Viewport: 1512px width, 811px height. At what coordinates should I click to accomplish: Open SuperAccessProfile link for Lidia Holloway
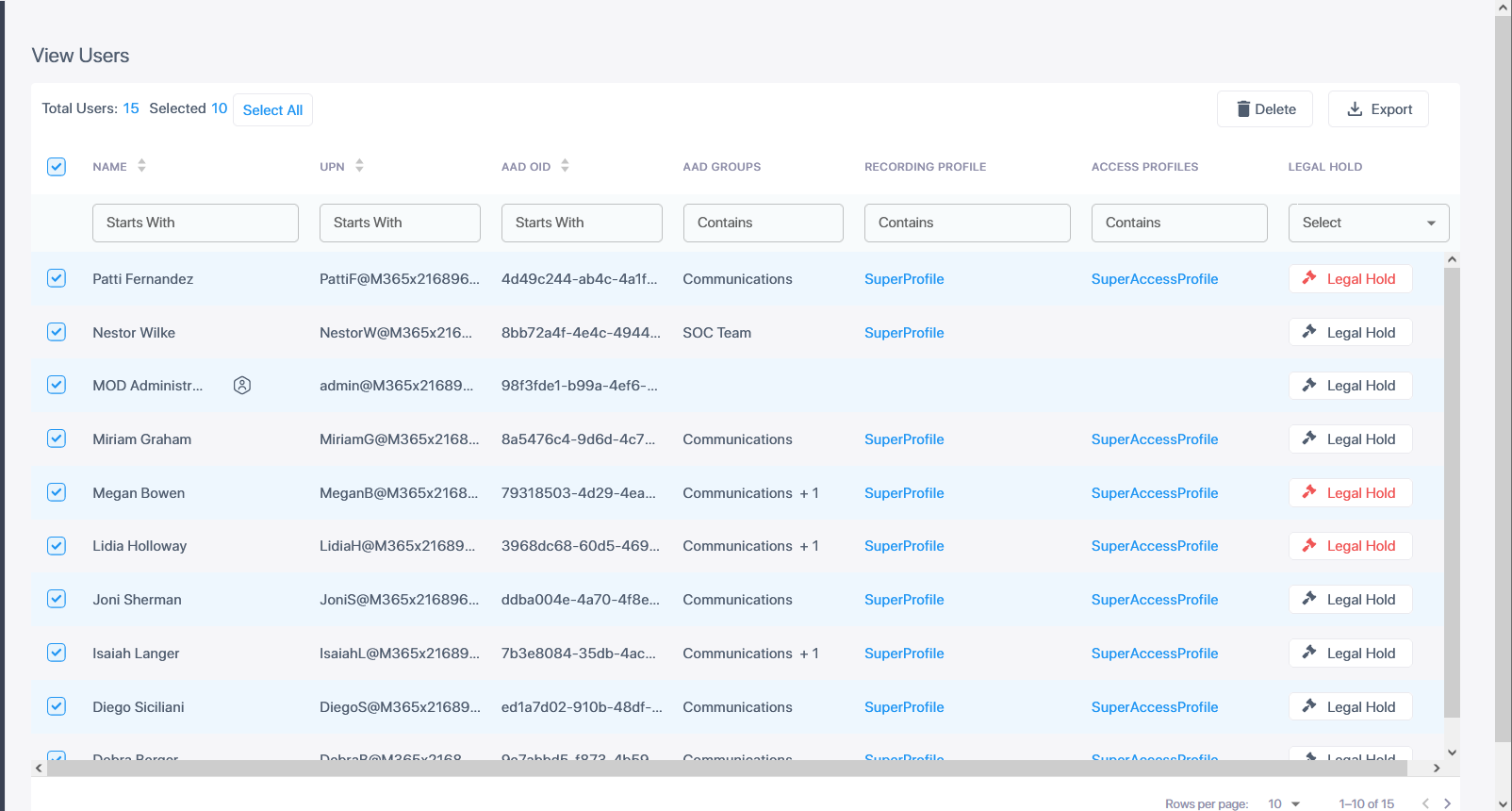point(1155,546)
